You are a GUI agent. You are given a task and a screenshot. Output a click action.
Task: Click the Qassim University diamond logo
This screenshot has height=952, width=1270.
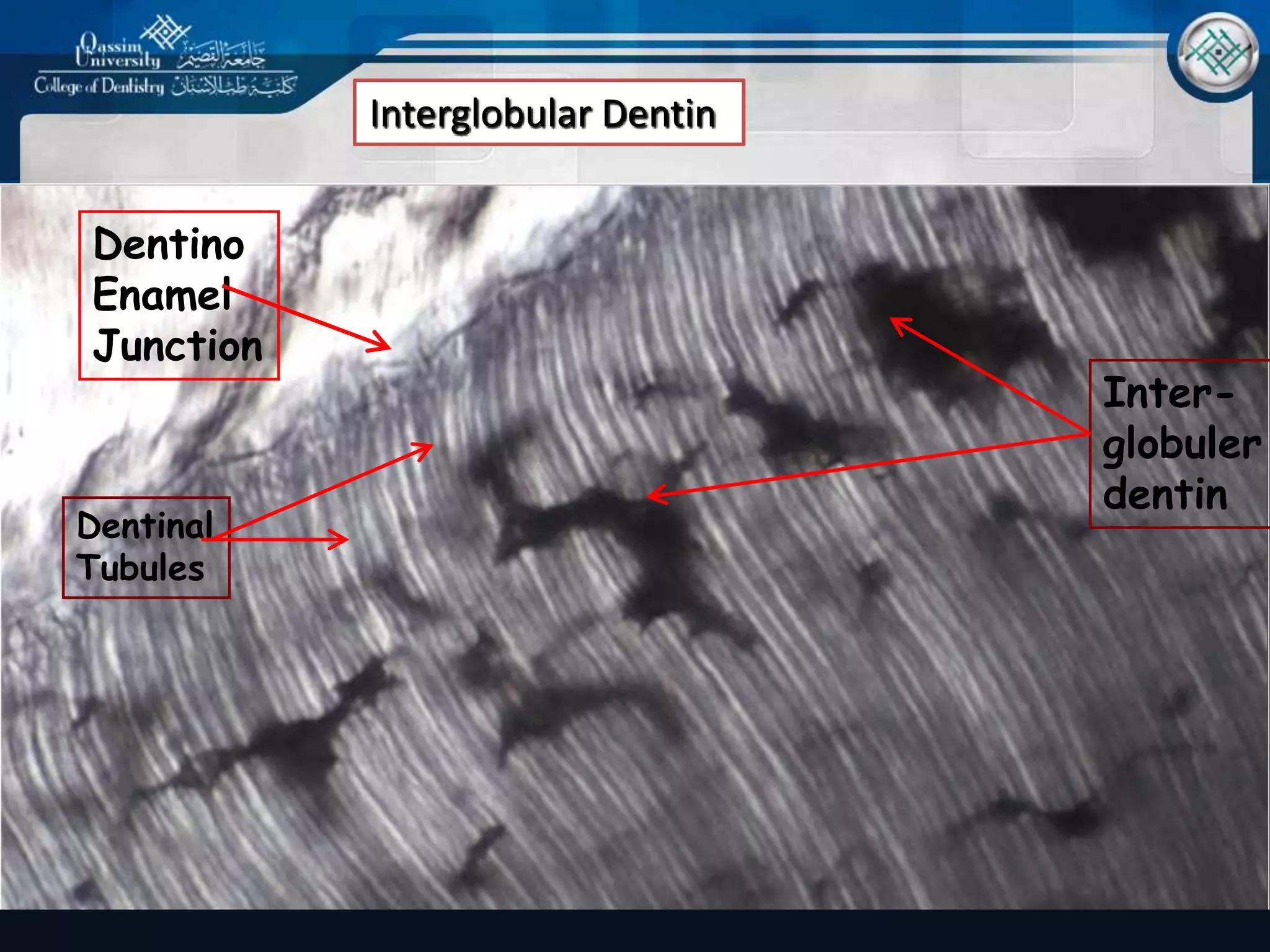click(x=165, y=31)
